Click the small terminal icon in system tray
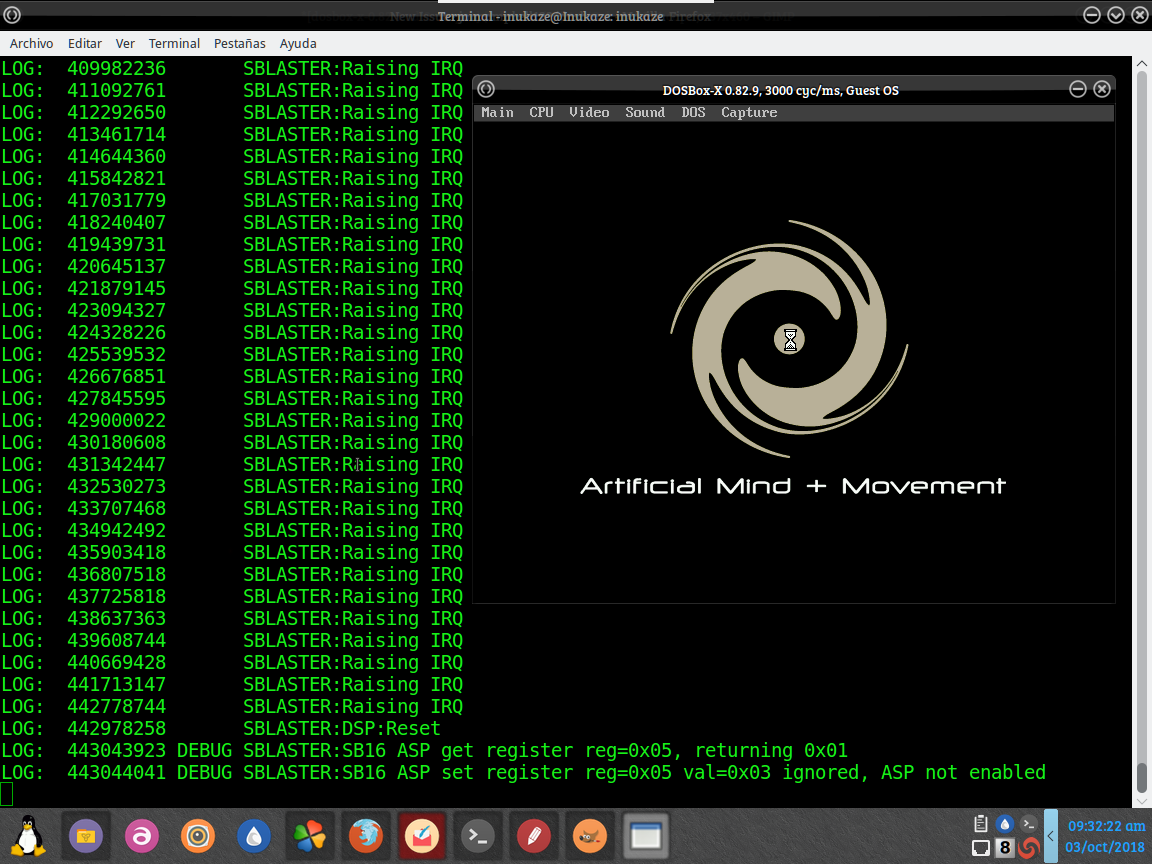 pyautogui.click(x=1029, y=824)
